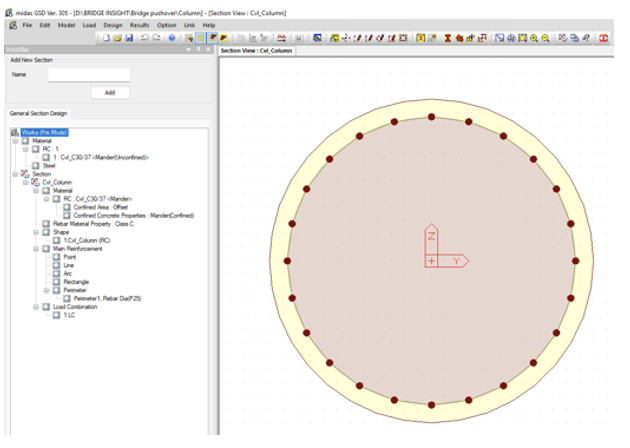Collapse the Perimeter tree node
Viewport: 630px width, 448px height.
point(46,289)
